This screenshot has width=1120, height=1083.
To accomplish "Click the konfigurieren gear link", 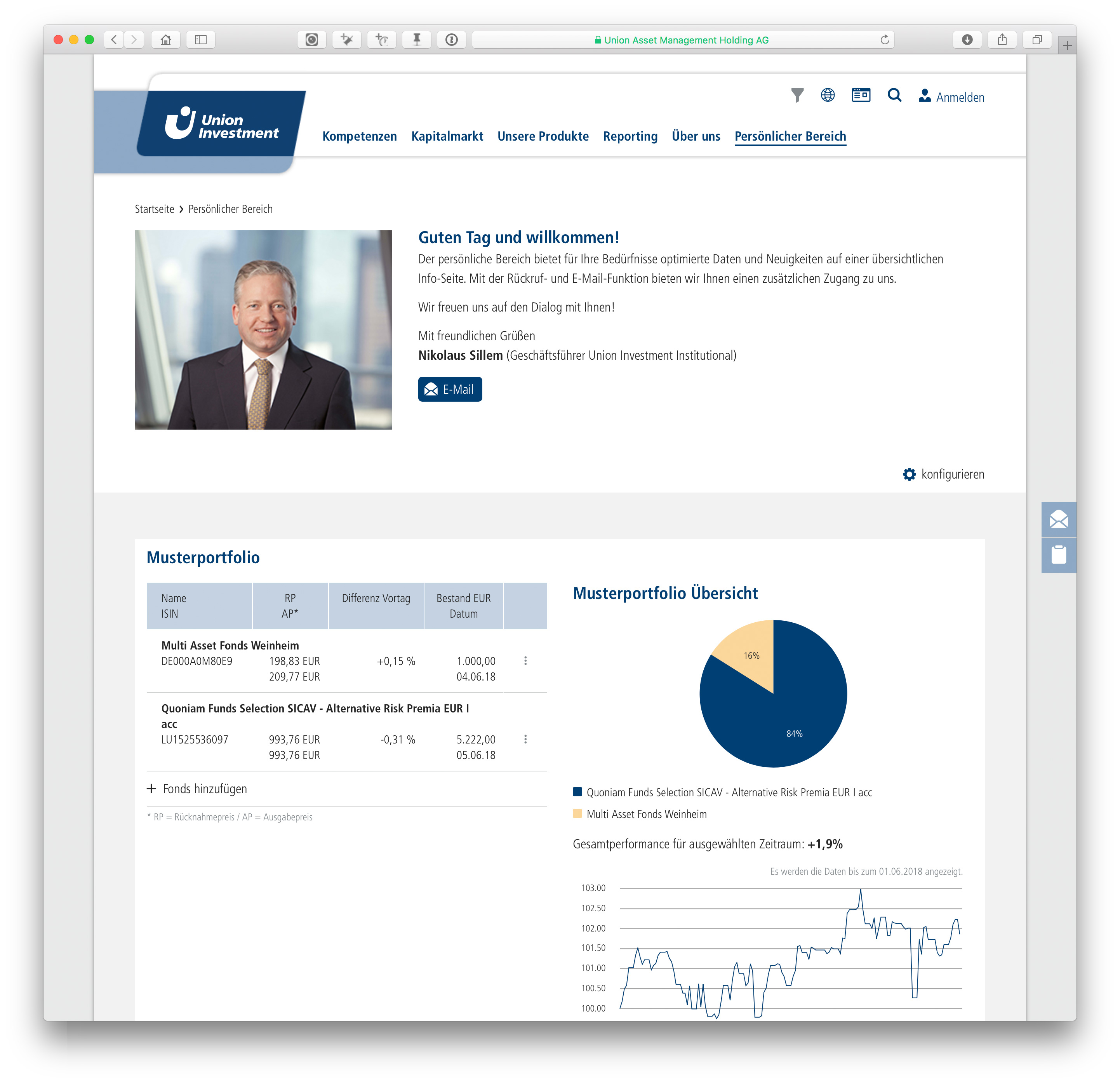I will [943, 474].
